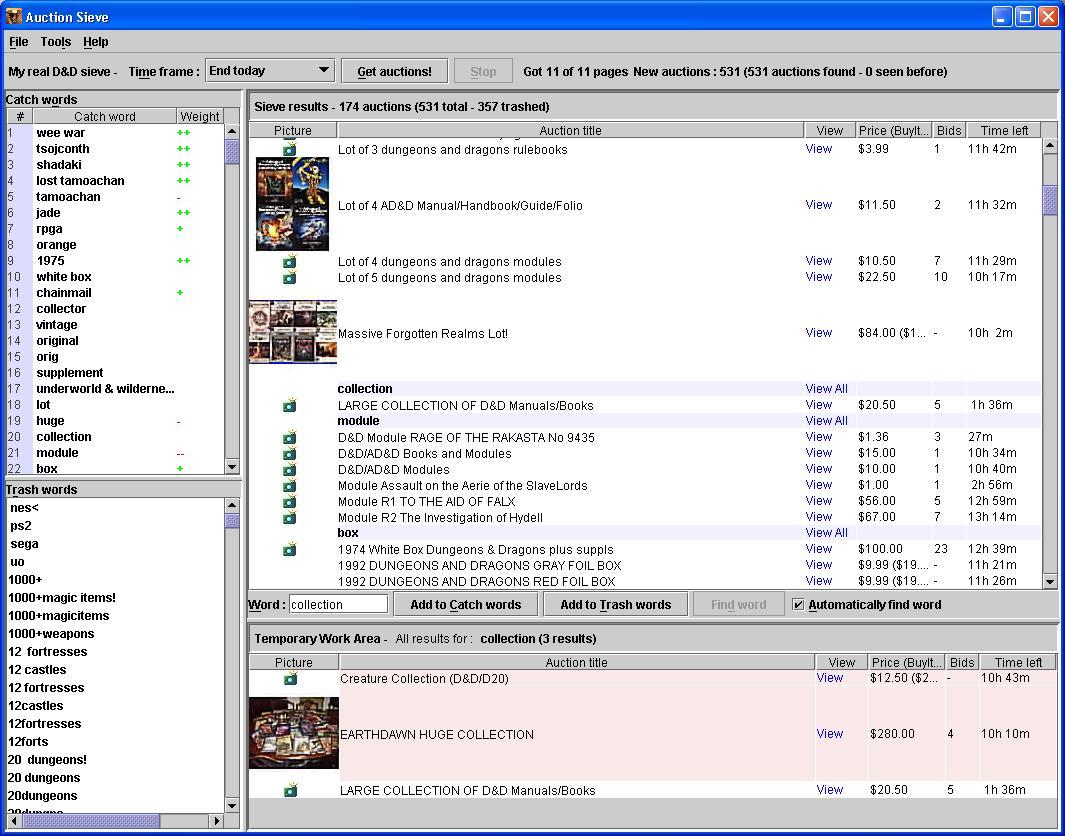Click Sieve results Time left column header
1065x836 pixels.
[1005, 130]
